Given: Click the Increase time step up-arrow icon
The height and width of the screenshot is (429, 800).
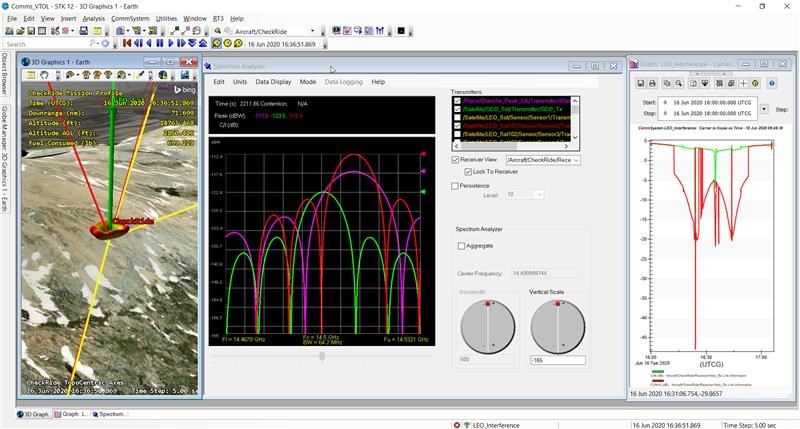Looking at the screenshot, I should point(203,44).
